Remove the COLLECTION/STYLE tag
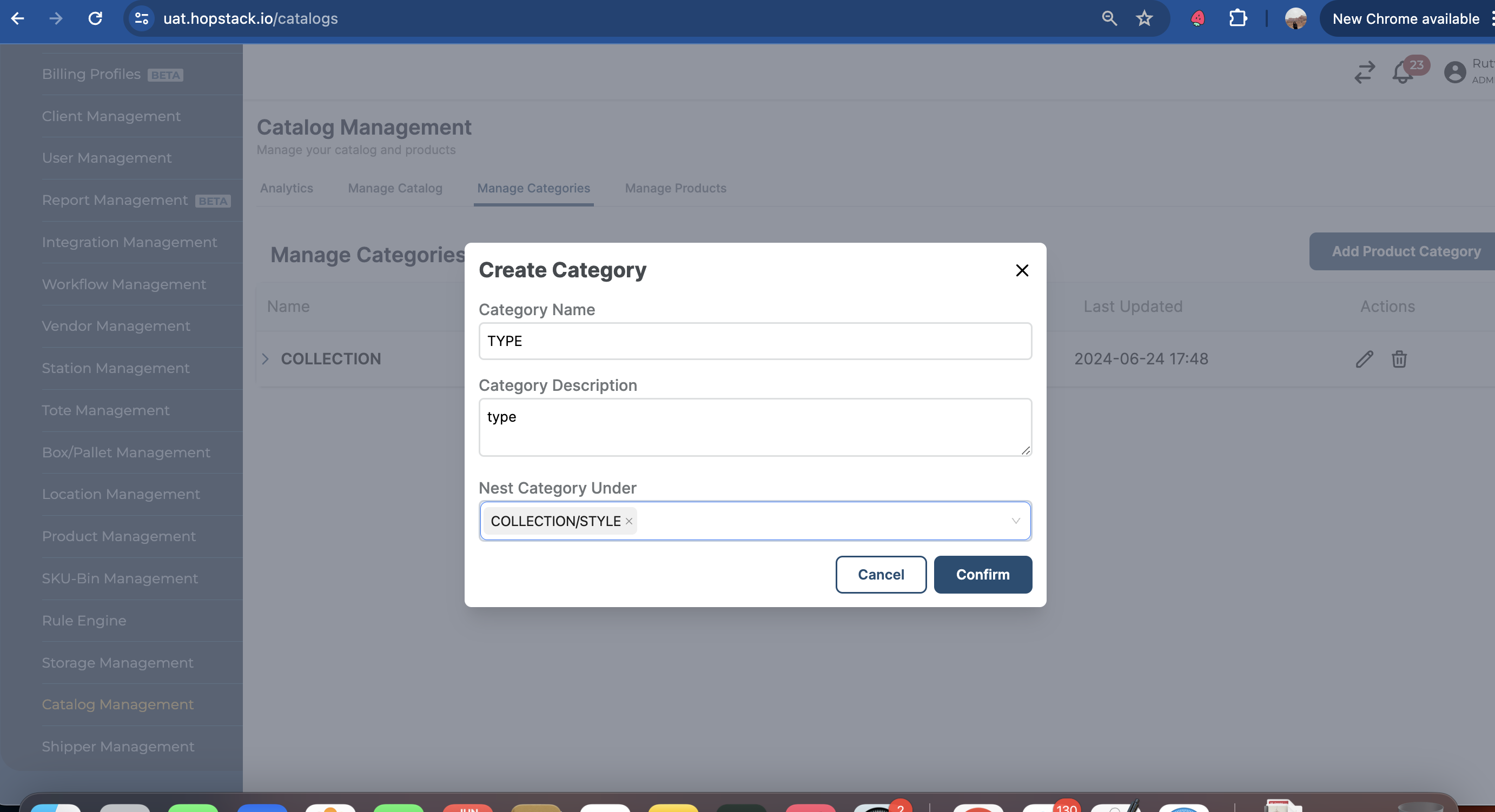Image resolution: width=1495 pixels, height=812 pixels. 629,521
